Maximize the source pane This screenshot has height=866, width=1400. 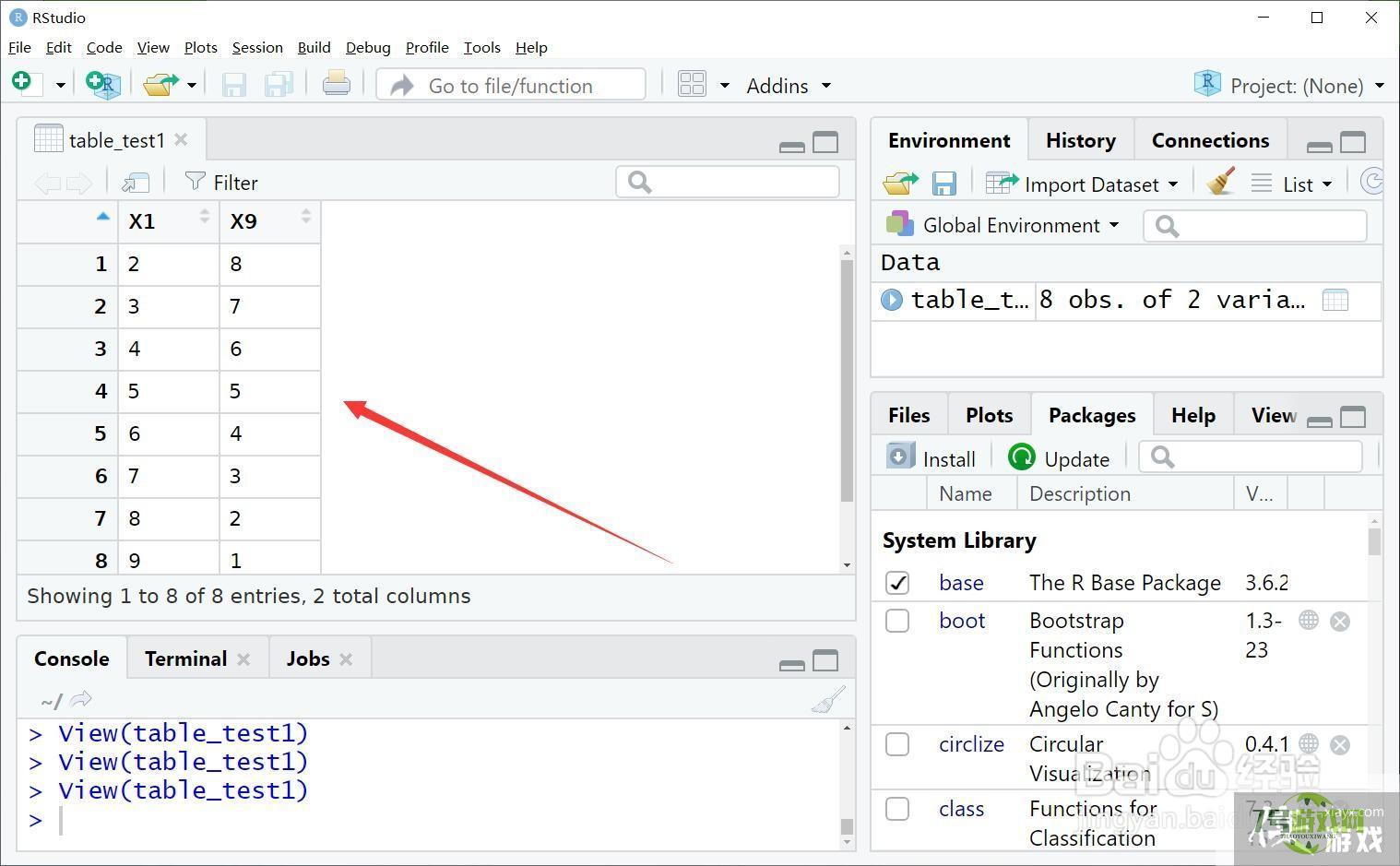pyautogui.click(x=825, y=143)
